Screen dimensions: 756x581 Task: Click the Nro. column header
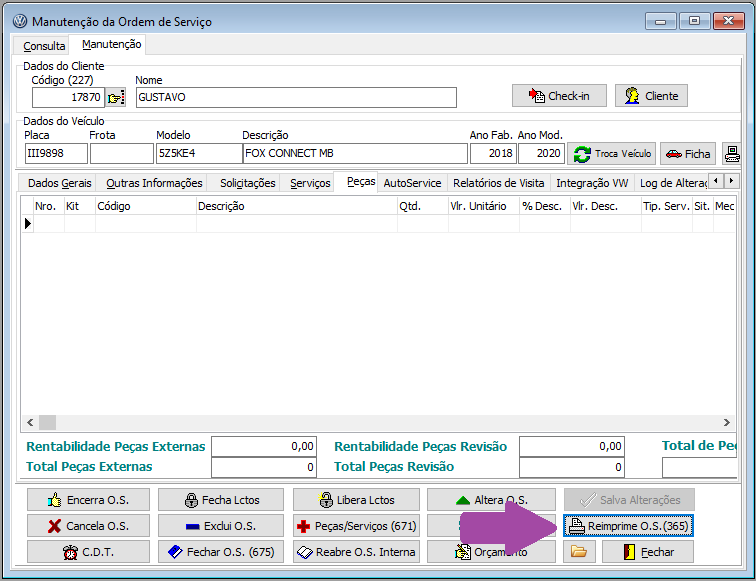48,206
